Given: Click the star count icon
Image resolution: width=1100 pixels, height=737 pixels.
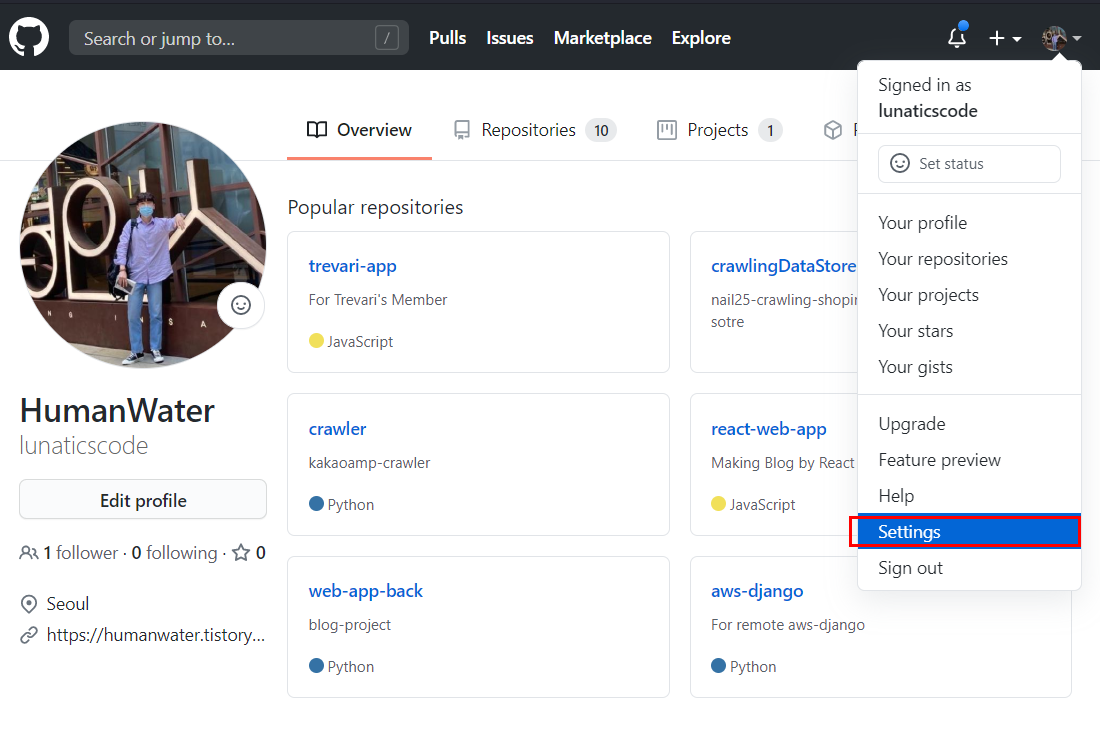Looking at the screenshot, I should [241, 553].
